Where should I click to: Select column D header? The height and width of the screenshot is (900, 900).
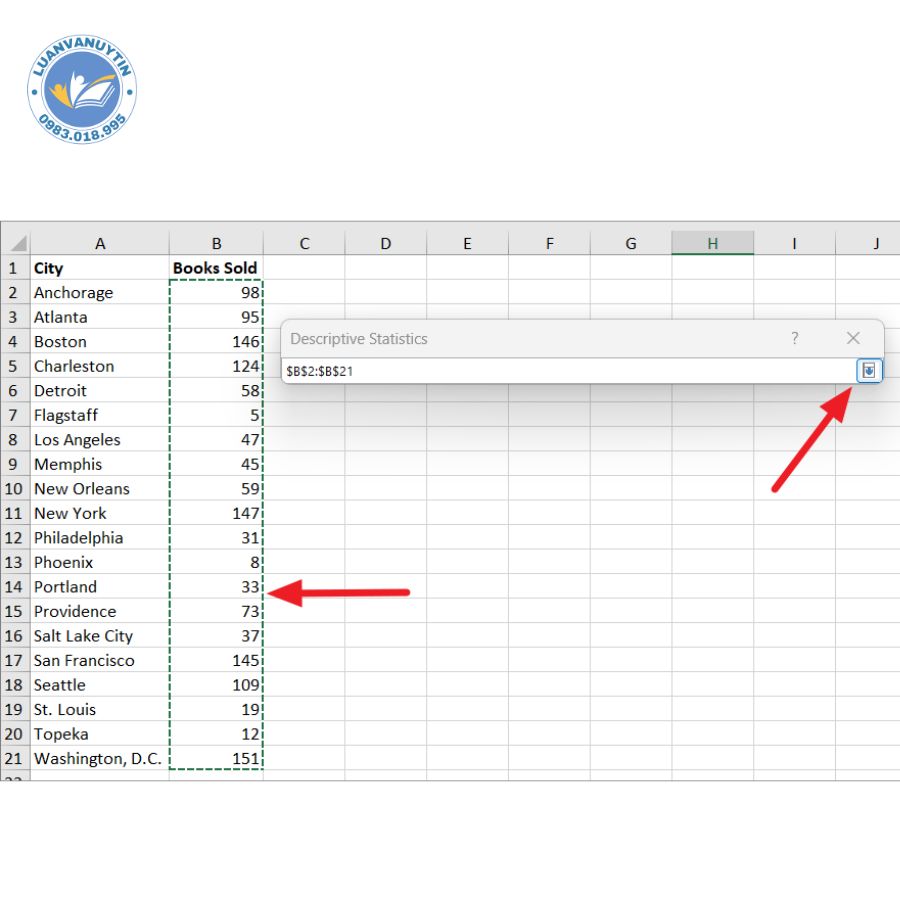click(x=385, y=244)
